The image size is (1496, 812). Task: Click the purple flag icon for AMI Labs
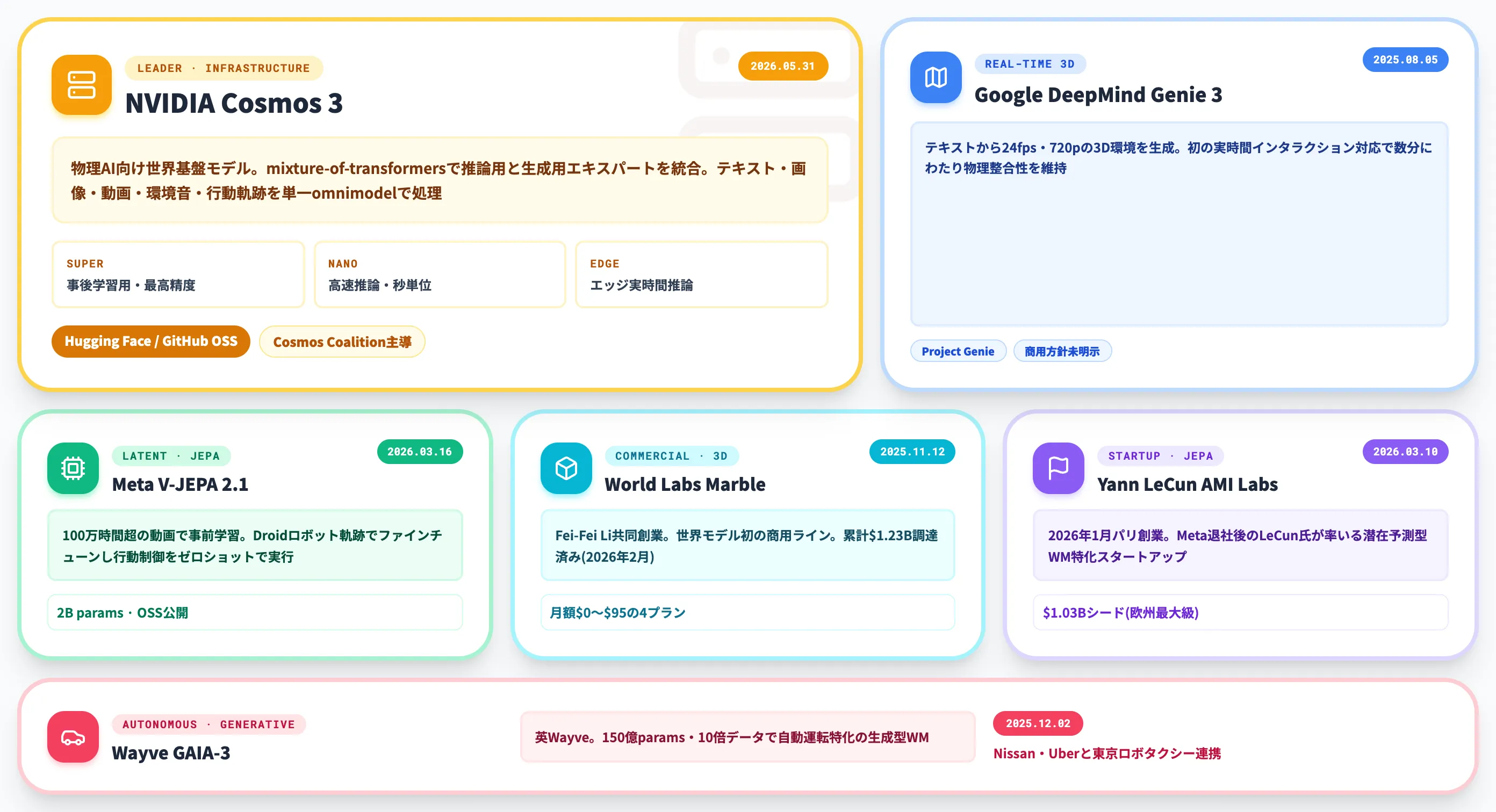point(1058,468)
